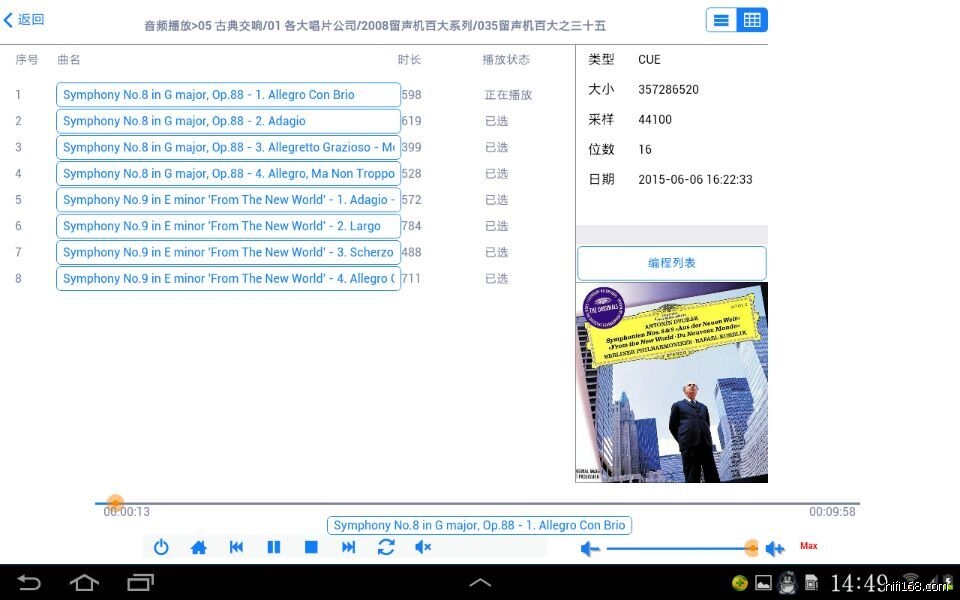
Task: Skip to previous track
Action: (x=236, y=547)
